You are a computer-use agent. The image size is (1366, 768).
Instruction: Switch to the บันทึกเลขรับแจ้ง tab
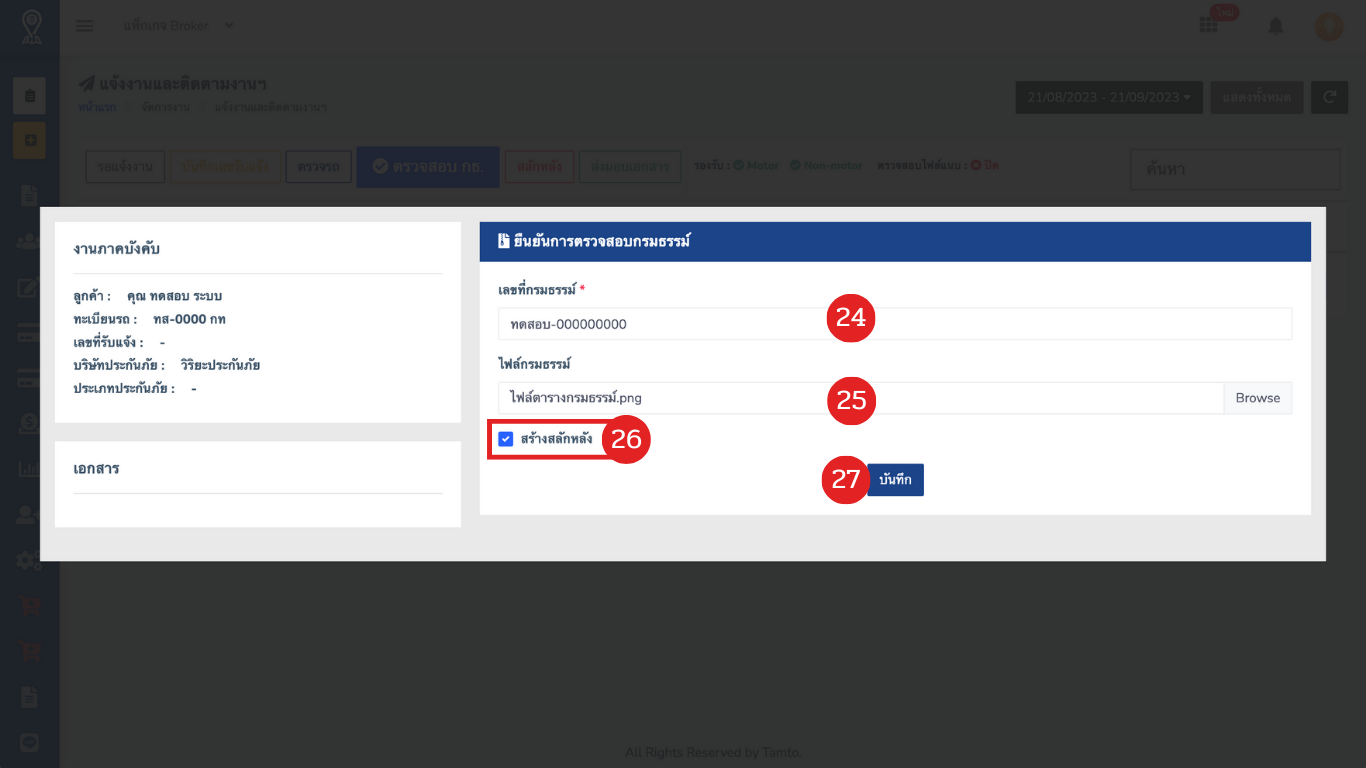[225, 167]
